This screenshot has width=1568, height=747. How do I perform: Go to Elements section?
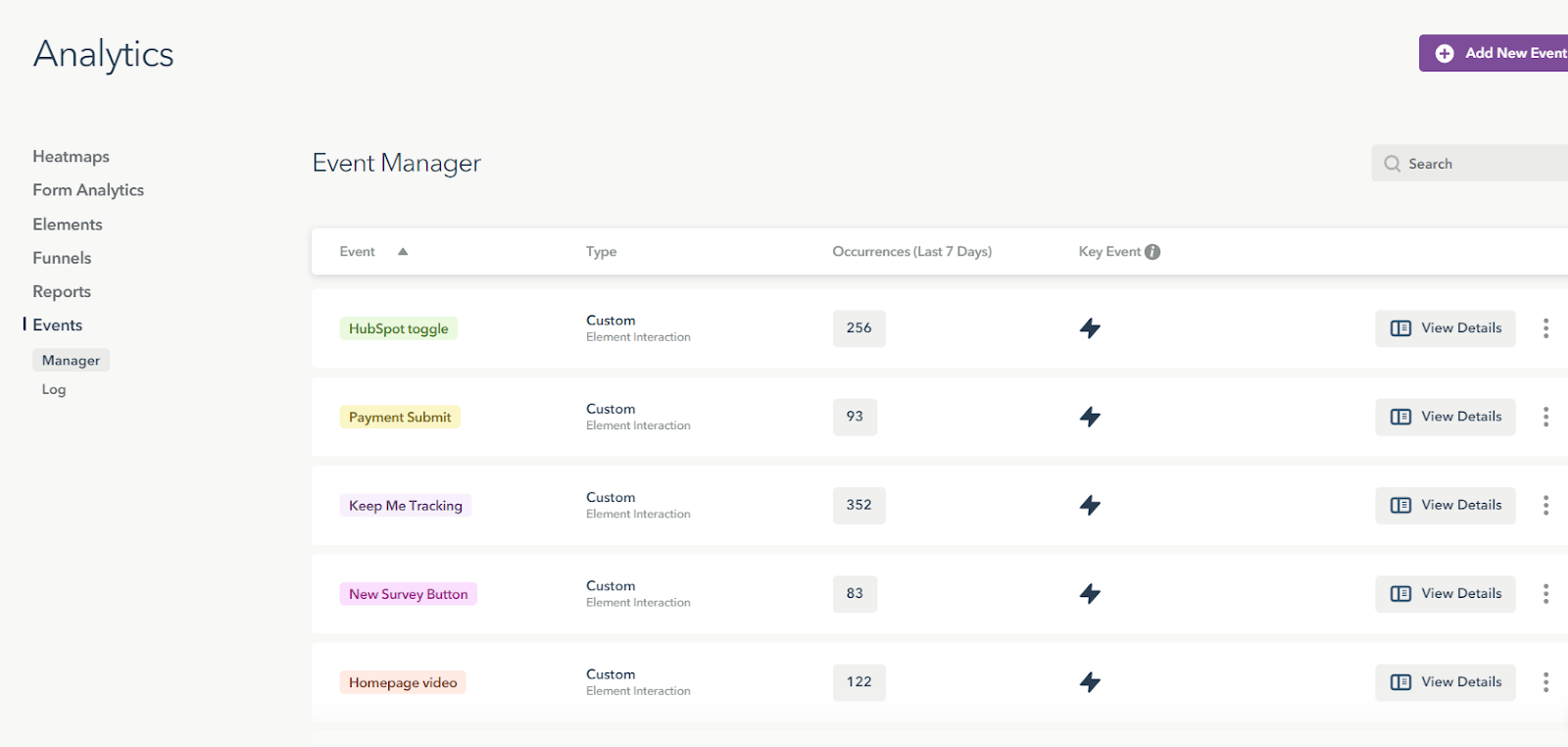point(68,224)
